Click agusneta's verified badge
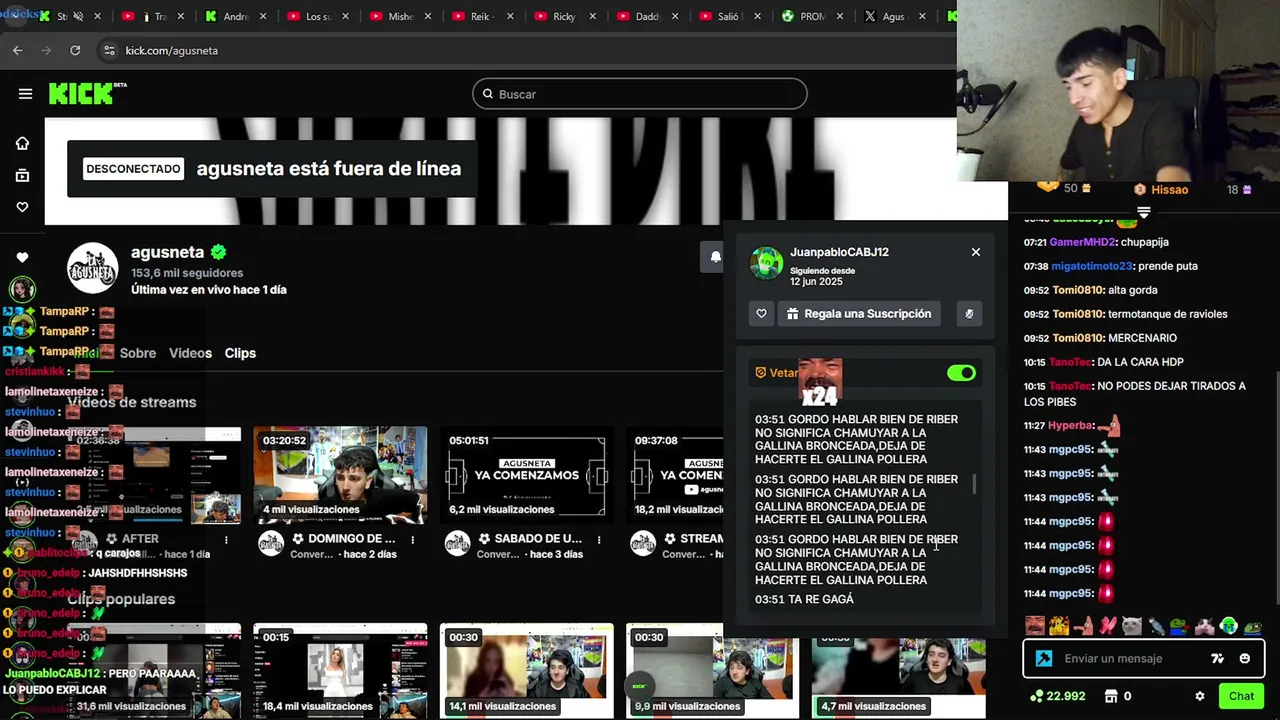 pos(218,252)
